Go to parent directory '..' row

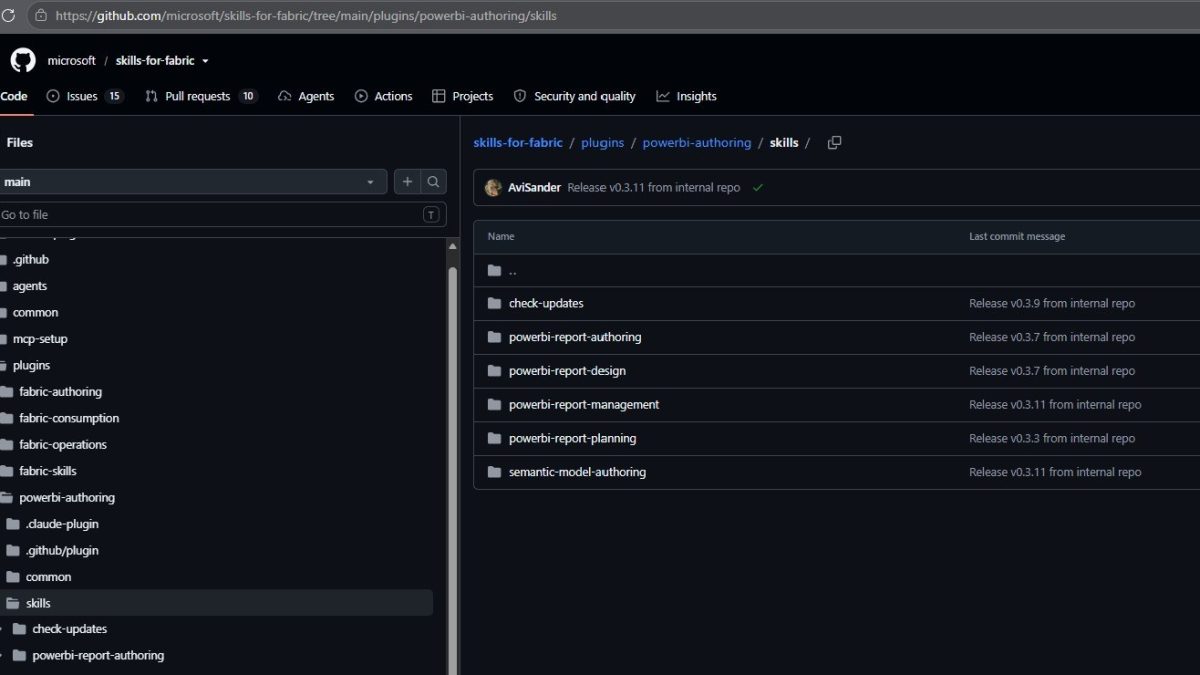click(836, 270)
